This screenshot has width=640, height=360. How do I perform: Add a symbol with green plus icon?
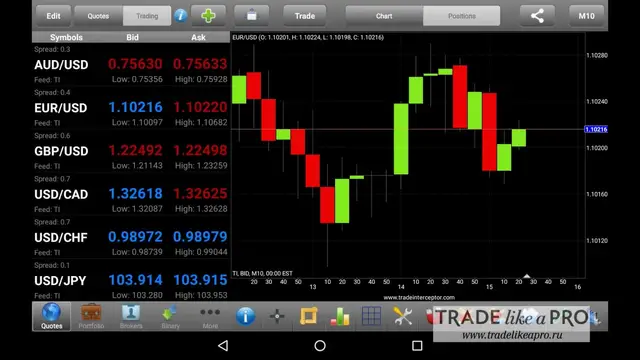tap(208, 16)
